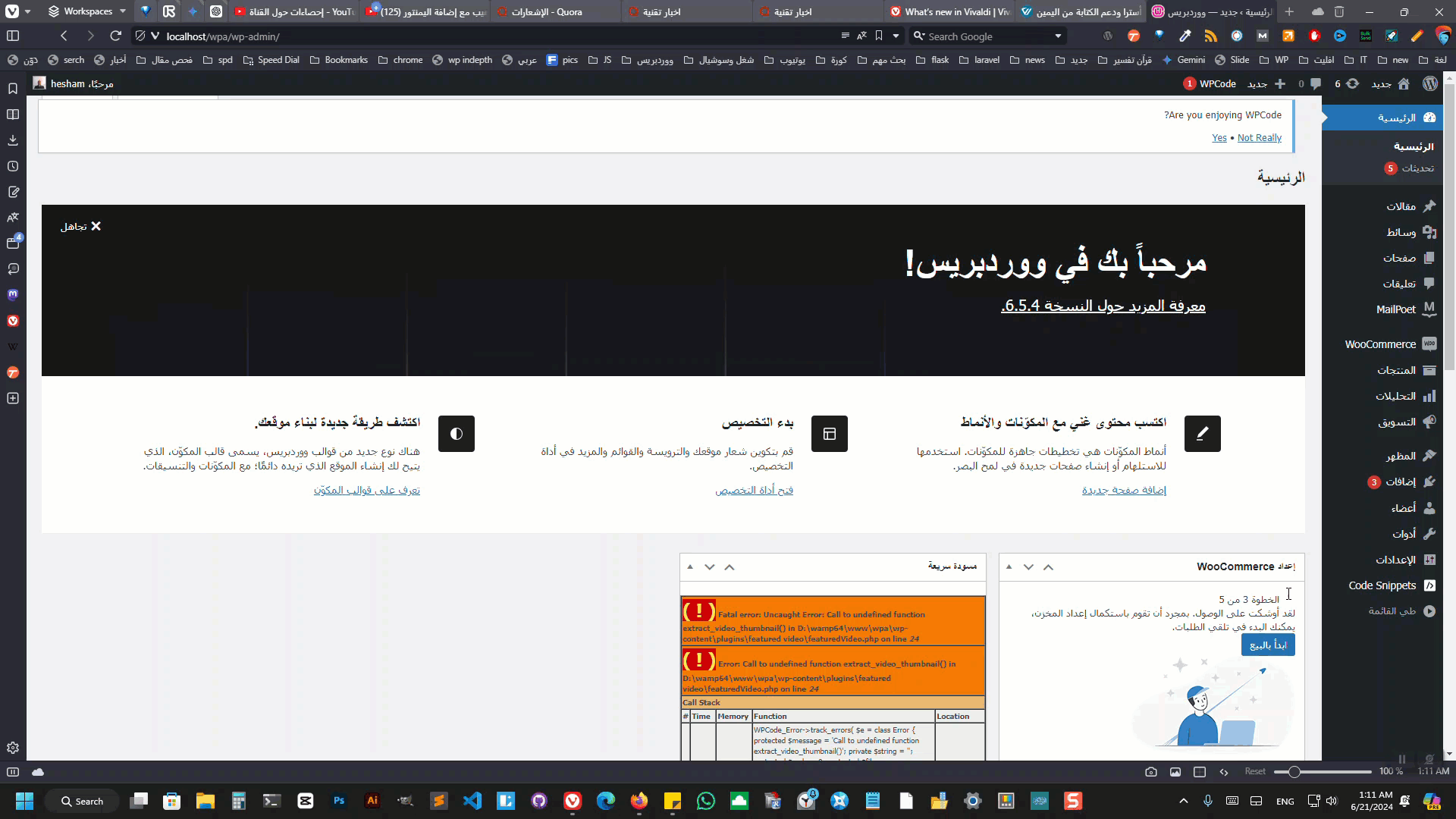
Task: Switch to the Quora notifications tab
Action: [546, 11]
